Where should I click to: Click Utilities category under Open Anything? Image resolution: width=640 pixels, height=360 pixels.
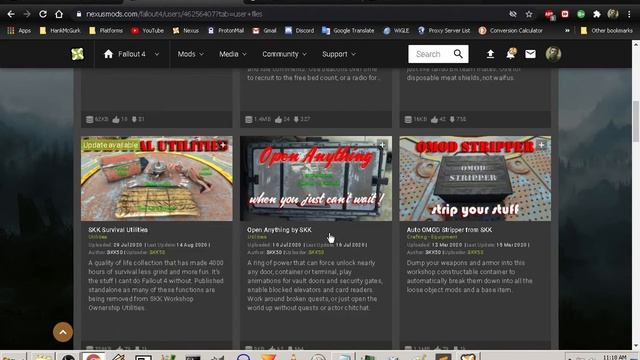[257, 237]
